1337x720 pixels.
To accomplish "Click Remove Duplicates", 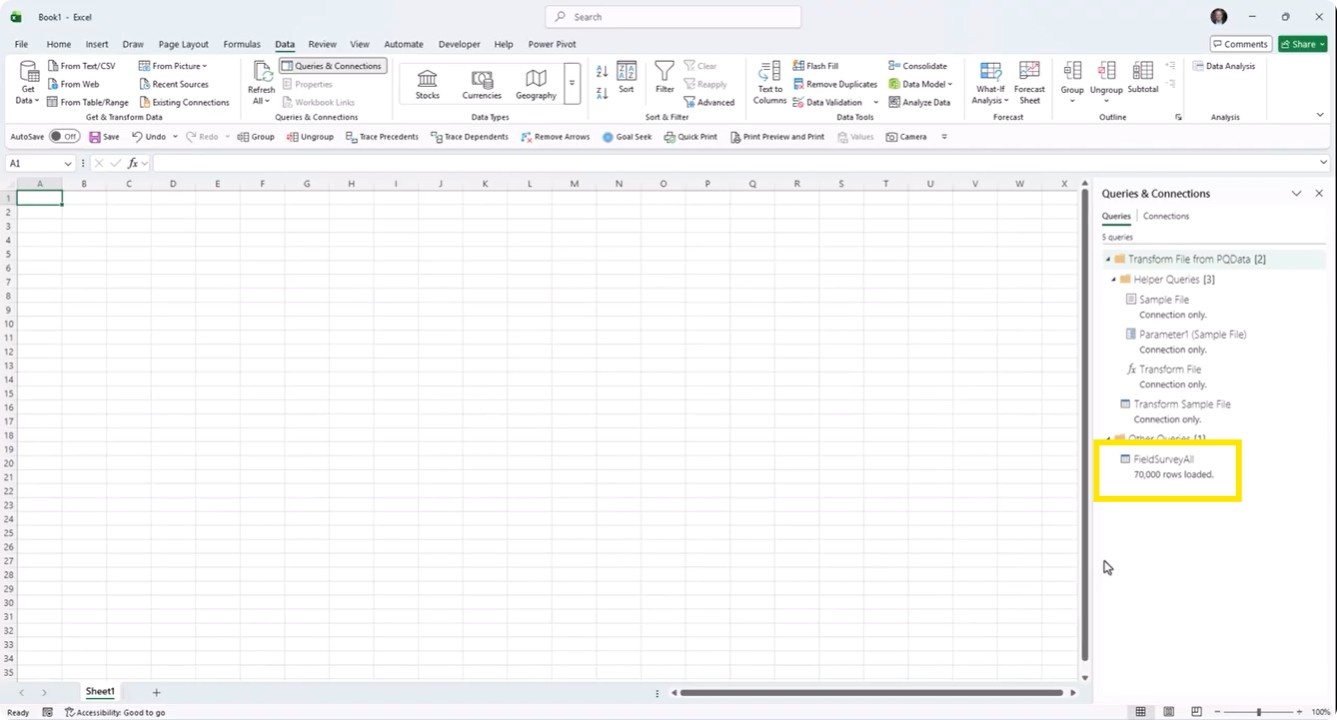I will pyautogui.click(x=835, y=84).
